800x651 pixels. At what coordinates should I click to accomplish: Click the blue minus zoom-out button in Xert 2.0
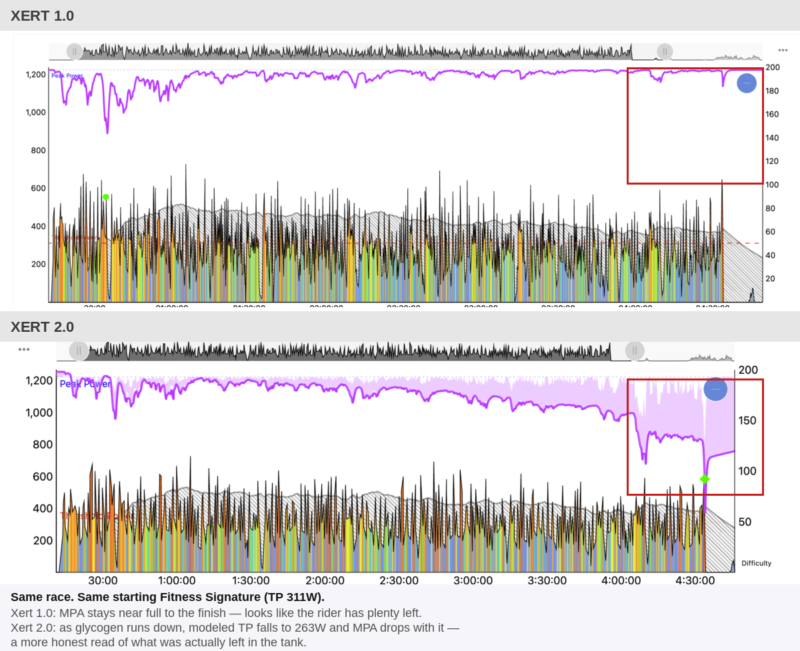(715, 389)
